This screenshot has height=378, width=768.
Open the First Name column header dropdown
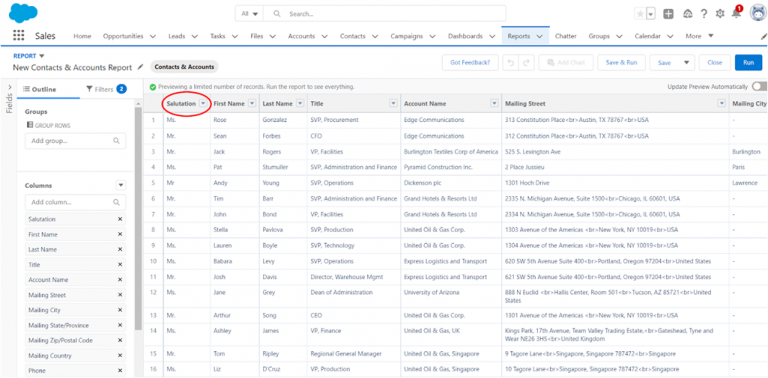pos(252,103)
